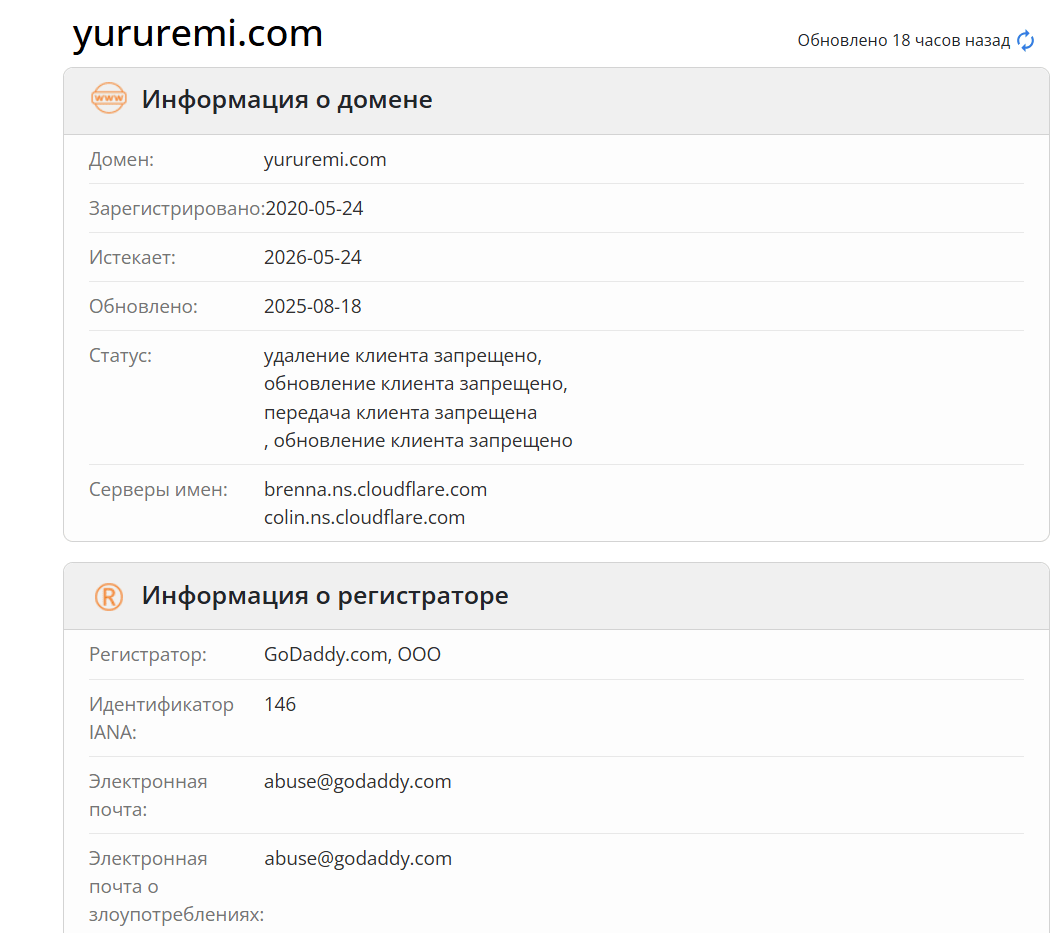Open the abuse@godaddy.com email link

pyautogui.click(x=358, y=781)
